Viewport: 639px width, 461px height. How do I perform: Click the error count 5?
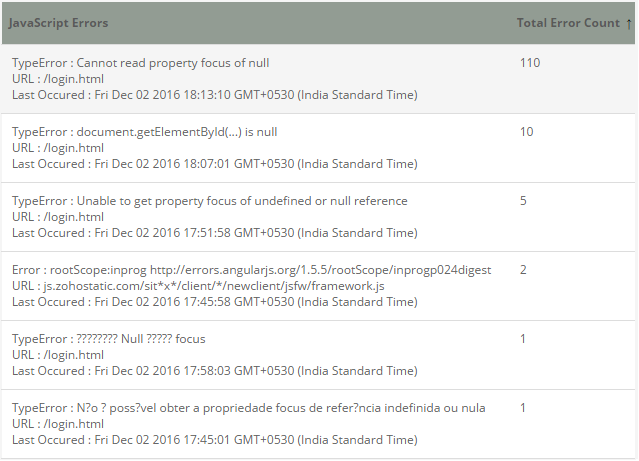[x=523, y=201]
